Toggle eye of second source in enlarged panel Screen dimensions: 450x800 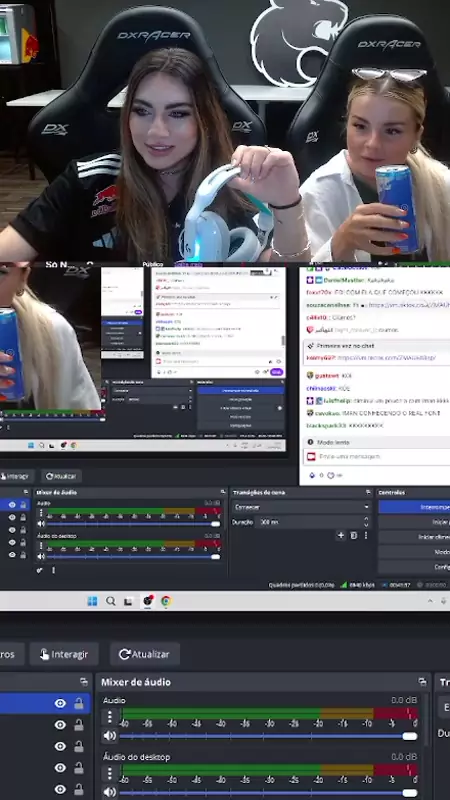coord(60,725)
